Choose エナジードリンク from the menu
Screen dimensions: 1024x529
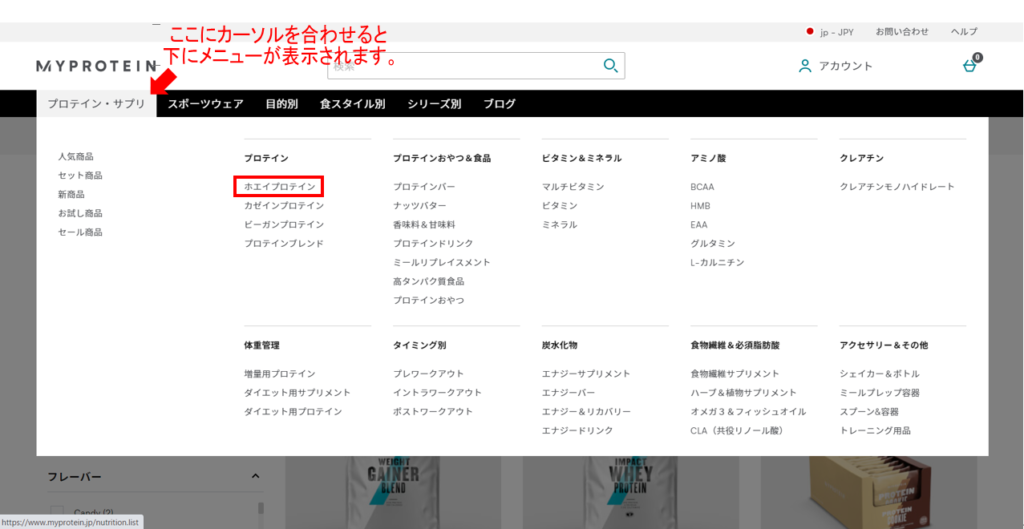578,431
